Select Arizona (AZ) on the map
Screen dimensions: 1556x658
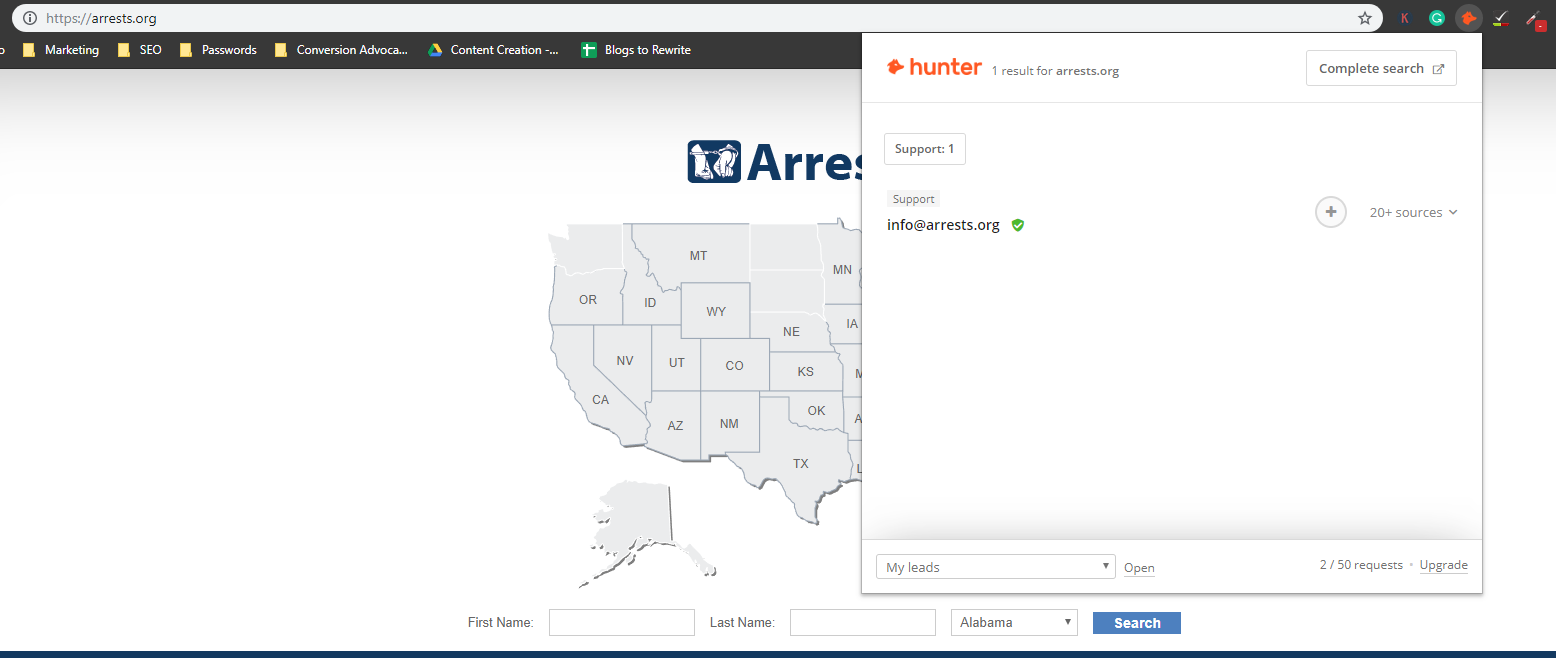pyautogui.click(x=676, y=425)
